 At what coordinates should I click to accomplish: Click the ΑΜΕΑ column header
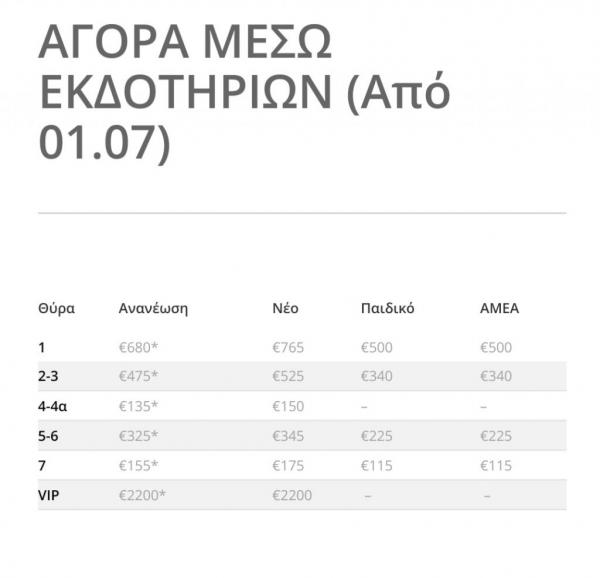coord(499,308)
